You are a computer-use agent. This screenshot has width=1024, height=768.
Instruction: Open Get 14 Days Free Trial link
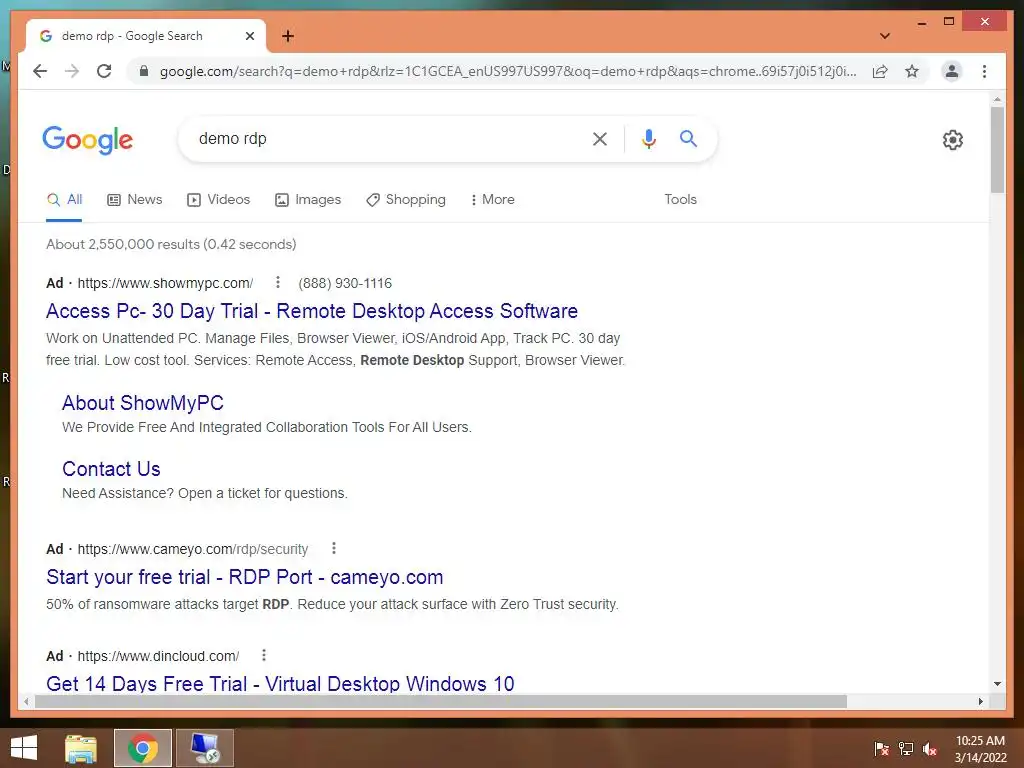point(280,683)
